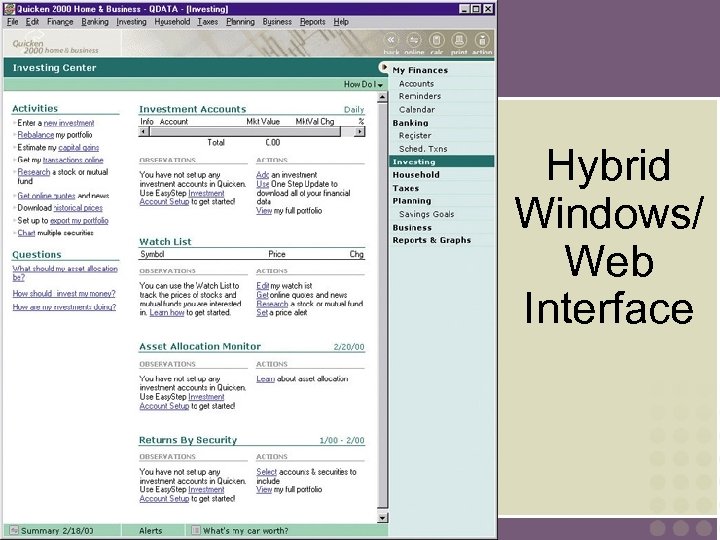Click the Symbol column header in Watch List
The height and width of the screenshot is (540, 720).
[152, 254]
